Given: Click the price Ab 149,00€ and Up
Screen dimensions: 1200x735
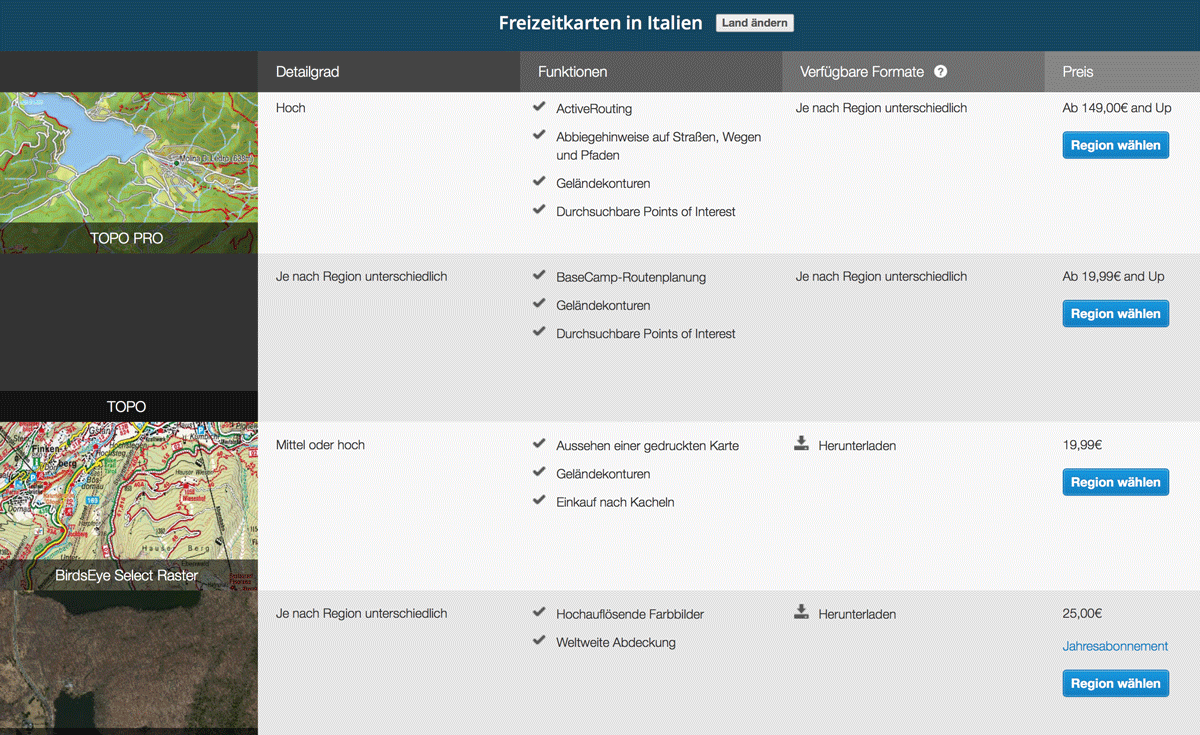Looking at the screenshot, I should 1117,107.
